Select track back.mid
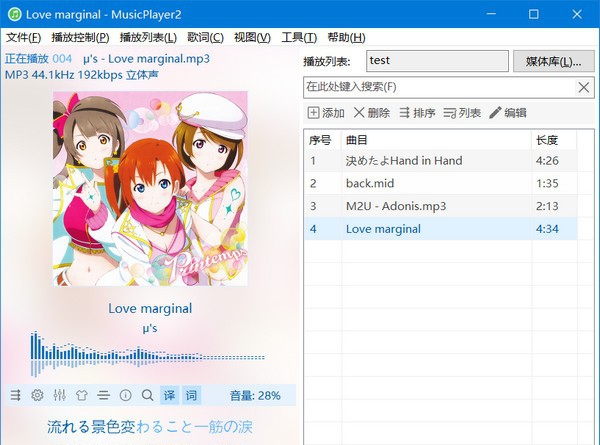This screenshot has width=600, height=445. pyautogui.click(x=441, y=183)
